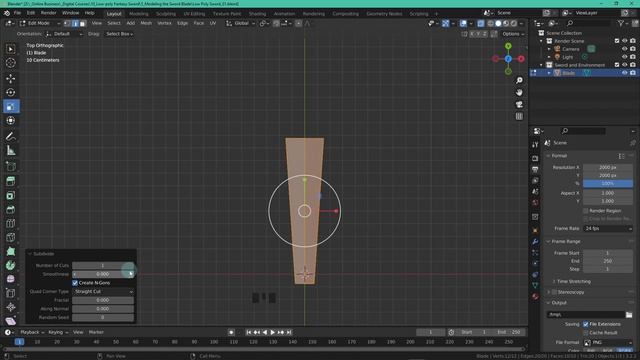The image size is (640, 360).
Task: Switch to UV Editing workspace tab
Action: pos(194,13)
